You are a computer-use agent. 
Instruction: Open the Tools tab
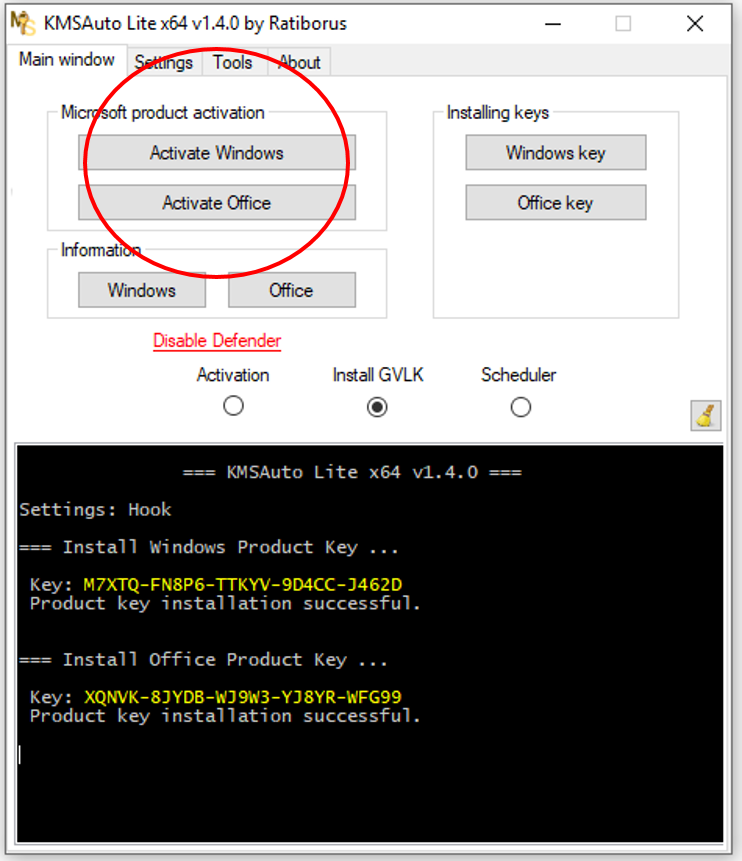(x=233, y=62)
